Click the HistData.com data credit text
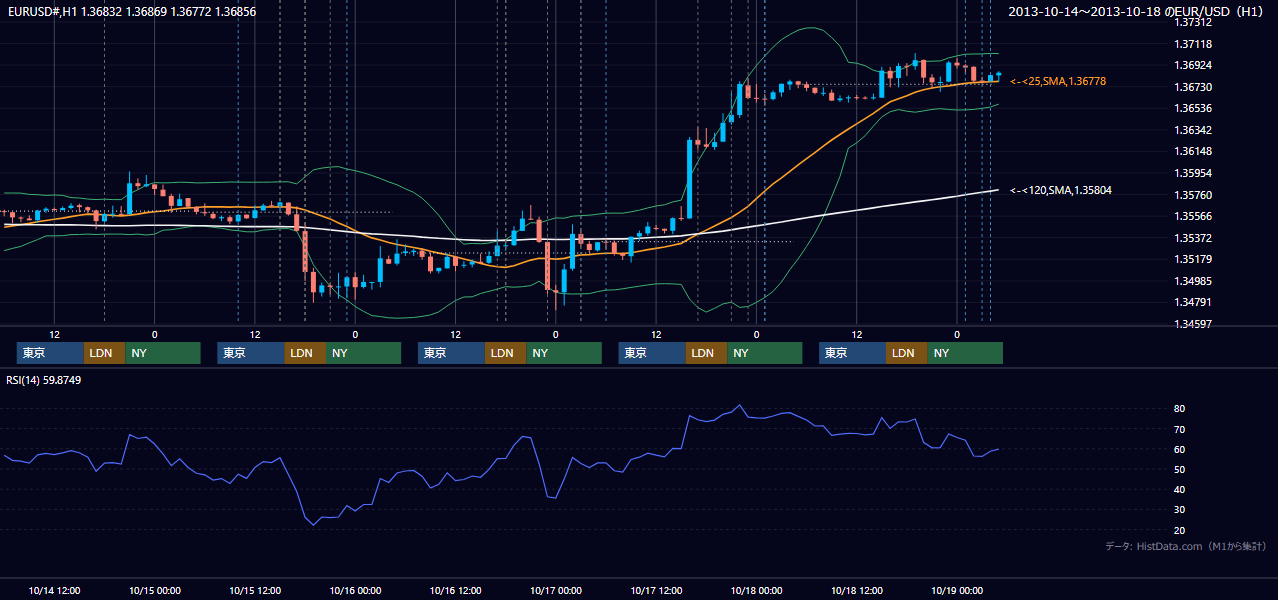This screenshot has height=600, width=1278. pos(1186,546)
